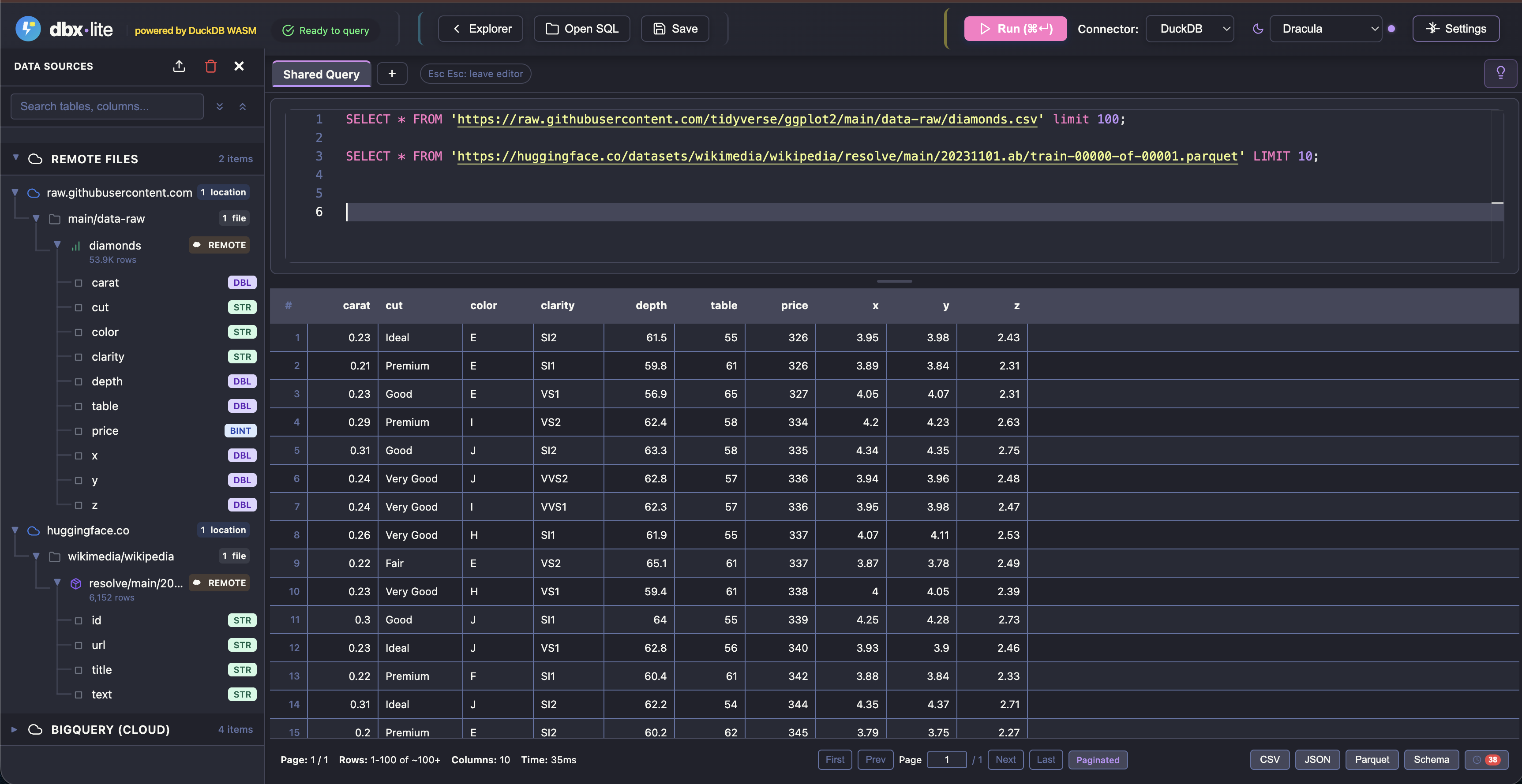Collapse all tree nodes double-chevron up icon
The height and width of the screenshot is (784, 1522).
coord(242,106)
